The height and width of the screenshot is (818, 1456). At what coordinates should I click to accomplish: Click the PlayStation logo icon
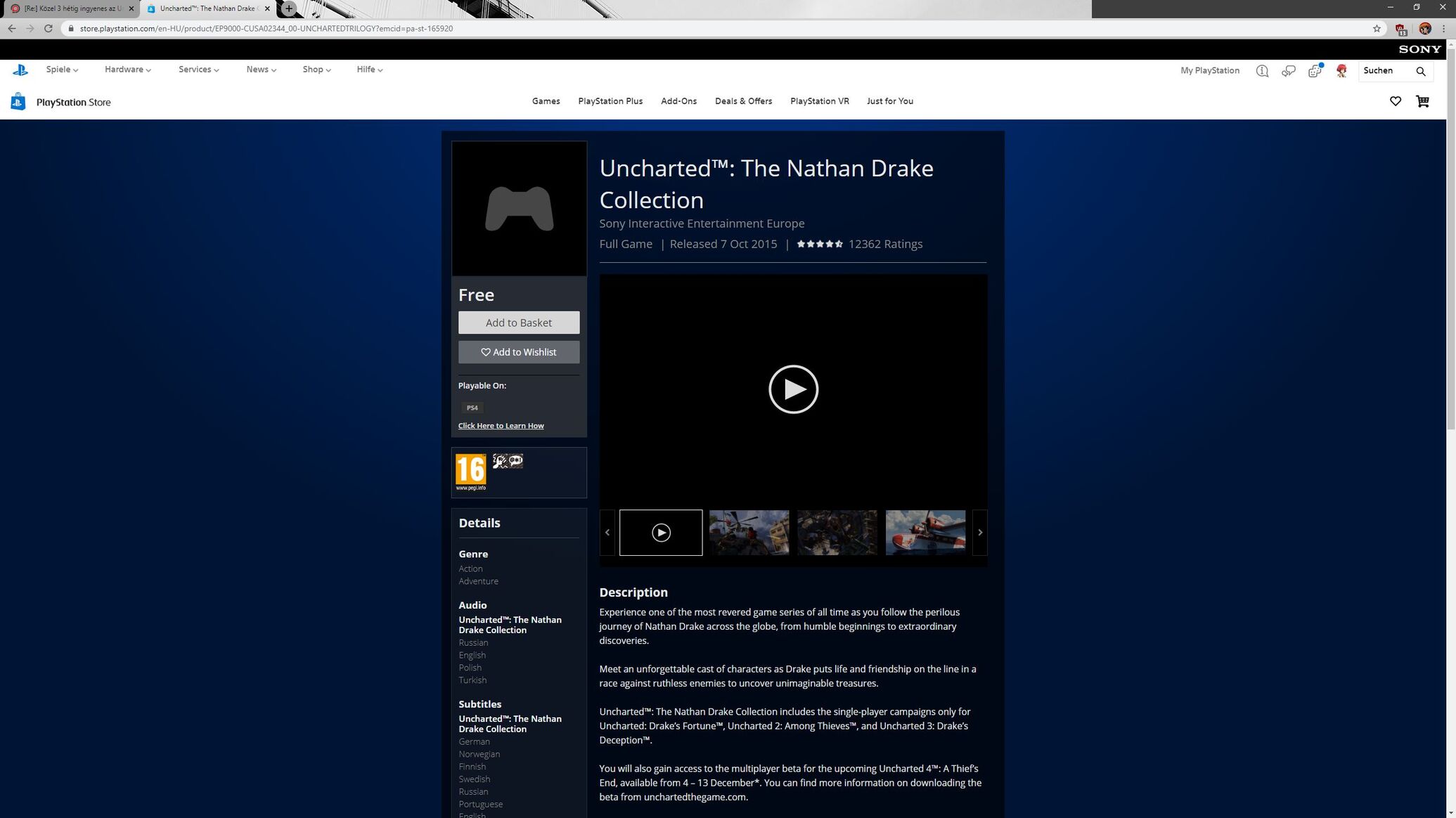click(20, 70)
